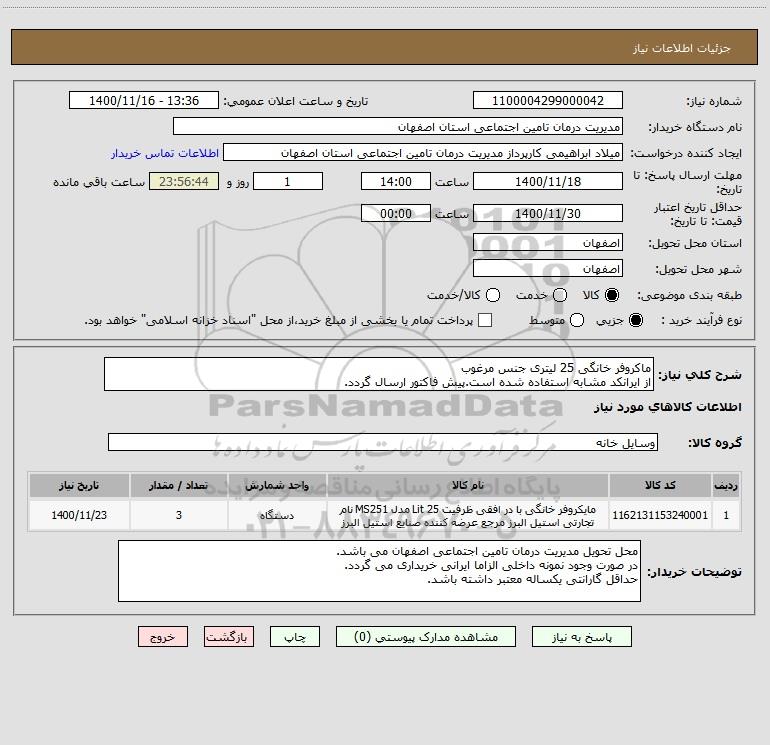
Task: Click the deadline hour field 14:00
Action: 396,182
